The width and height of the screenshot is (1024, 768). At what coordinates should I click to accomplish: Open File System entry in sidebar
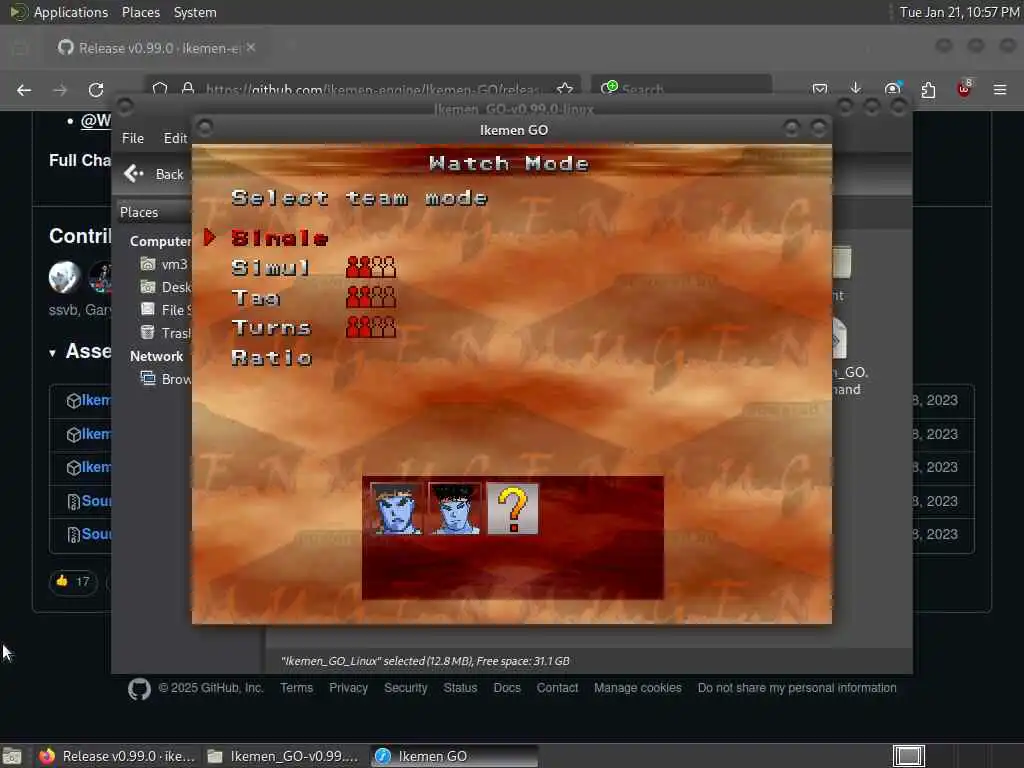point(166,310)
